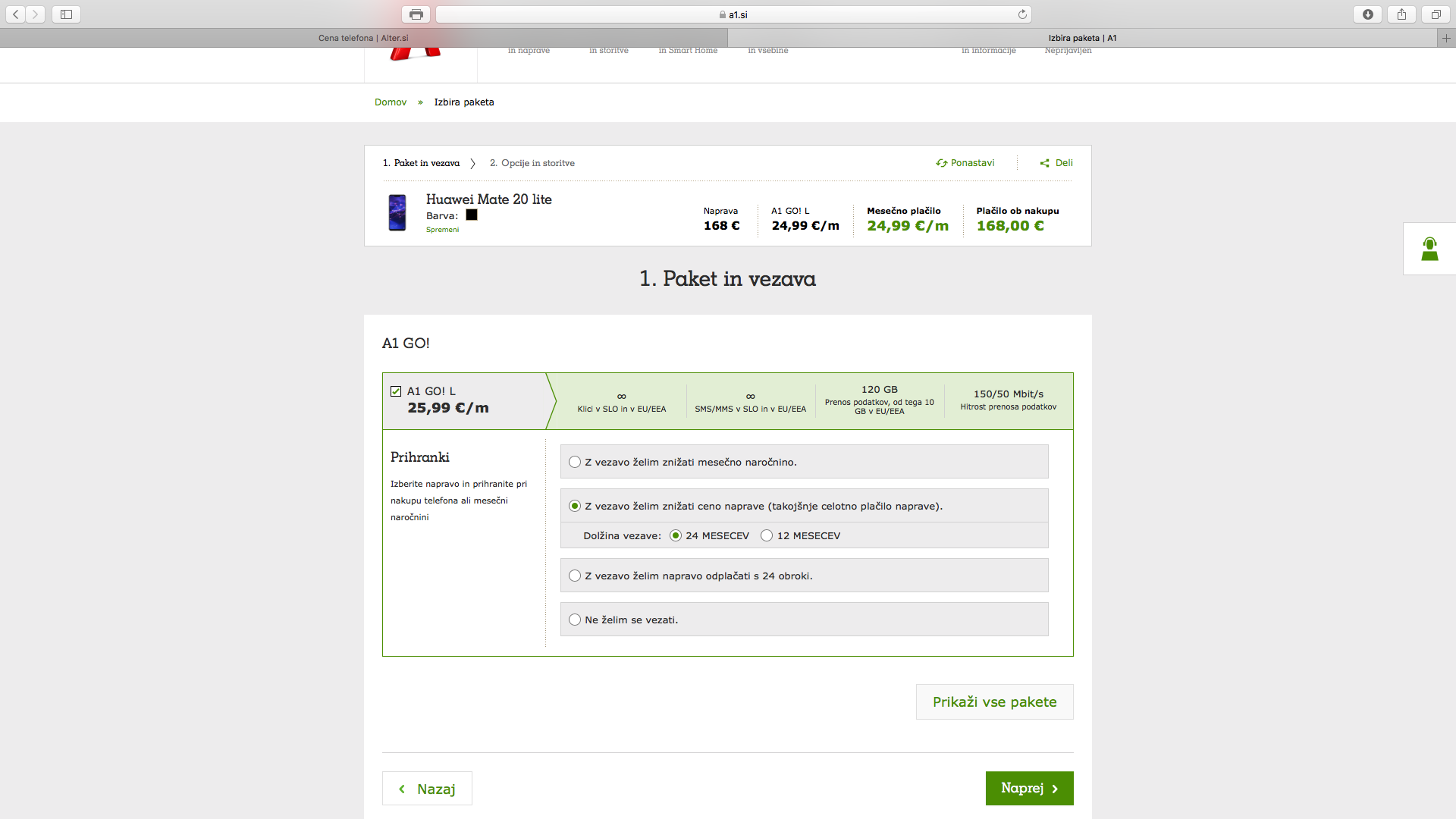
Task: Click the '150/50 Mbit/s' speed text
Action: [1009, 394]
